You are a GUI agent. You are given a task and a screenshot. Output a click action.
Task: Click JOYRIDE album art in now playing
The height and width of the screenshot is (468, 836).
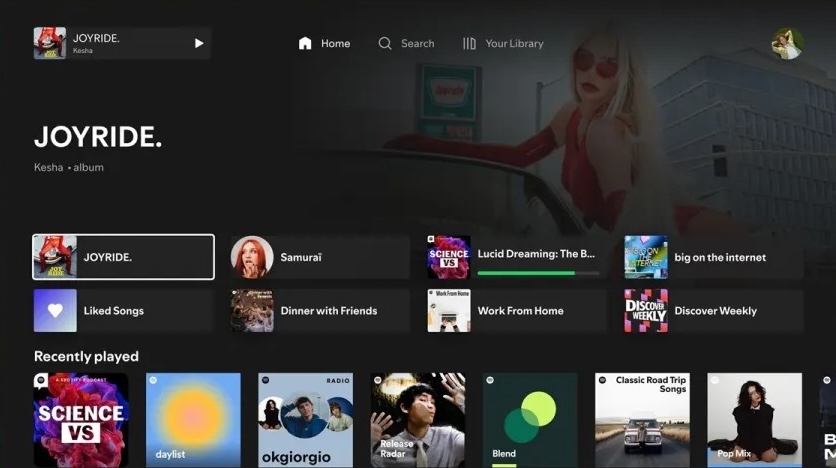[x=50, y=43]
